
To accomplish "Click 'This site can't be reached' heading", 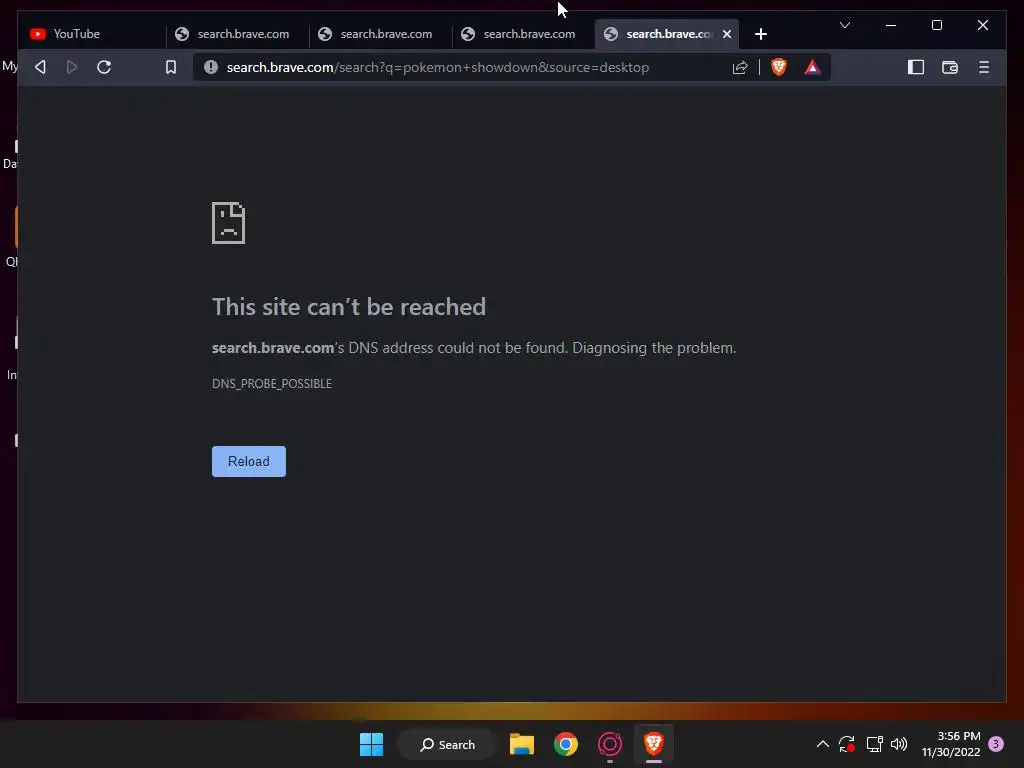I will pos(349,306).
